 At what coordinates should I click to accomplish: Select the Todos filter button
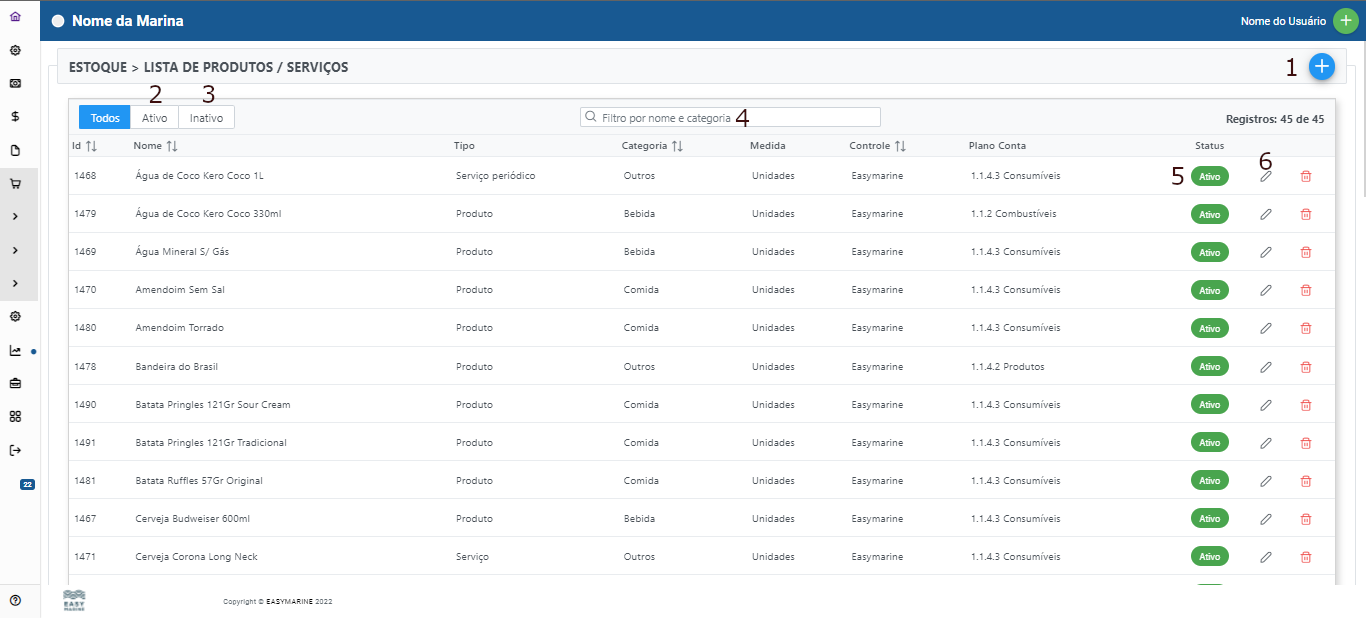(x=105, y=118)
